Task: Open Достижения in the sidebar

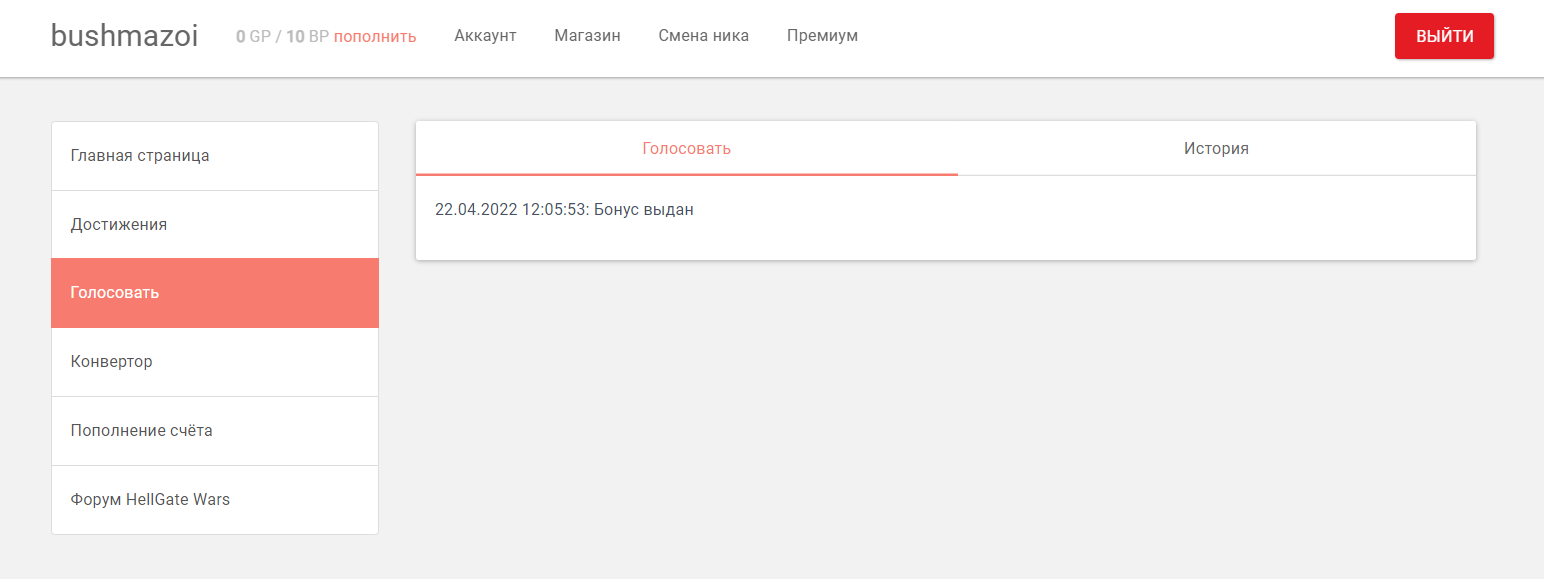Action: click(x=215, y=225)
